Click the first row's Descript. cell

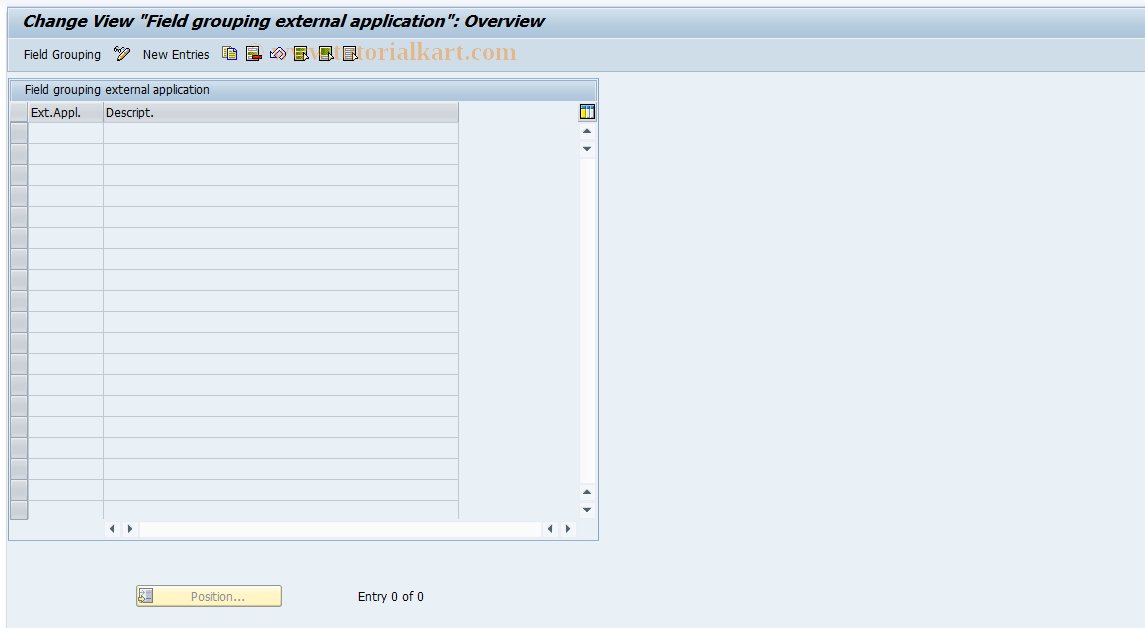280,133
